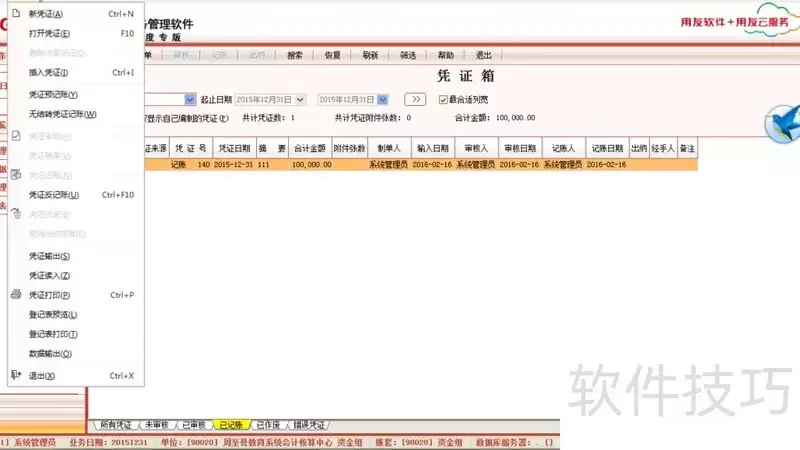Click the 摘要 column header

272,148
